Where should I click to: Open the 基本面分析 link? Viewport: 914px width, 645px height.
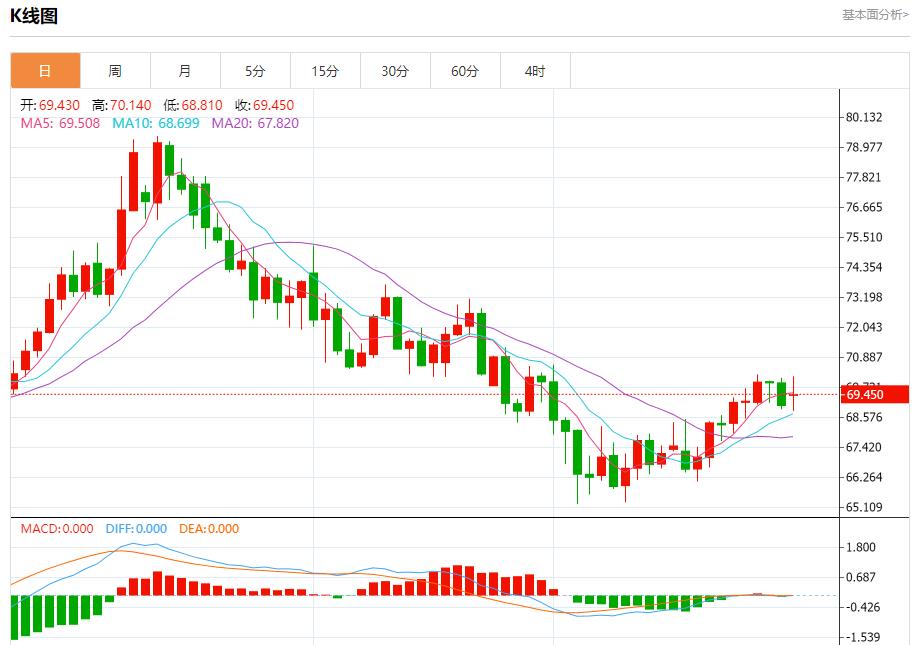(875, 15)
